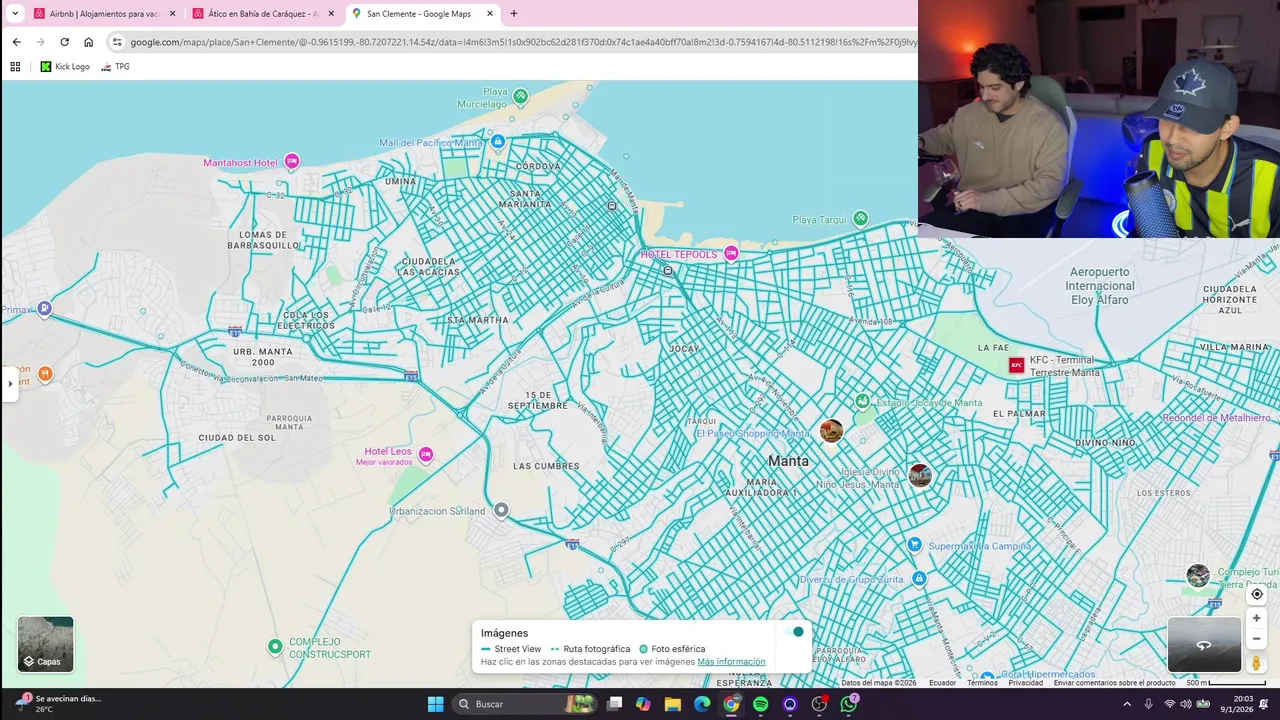Click the Primax gas station pin
The width and height of the screenshot is (1280, 720).
point(44,309)
